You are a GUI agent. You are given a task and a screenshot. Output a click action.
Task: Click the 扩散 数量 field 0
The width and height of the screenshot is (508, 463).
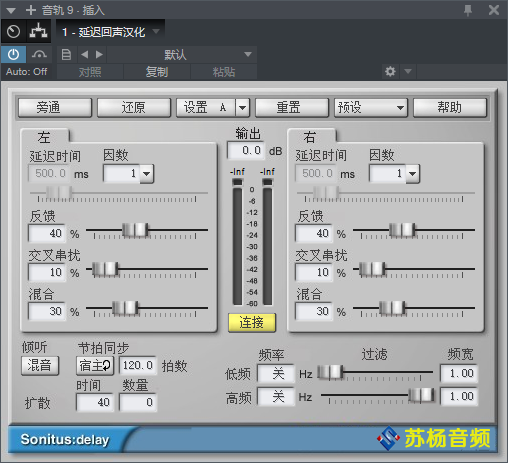coord(138,402)
